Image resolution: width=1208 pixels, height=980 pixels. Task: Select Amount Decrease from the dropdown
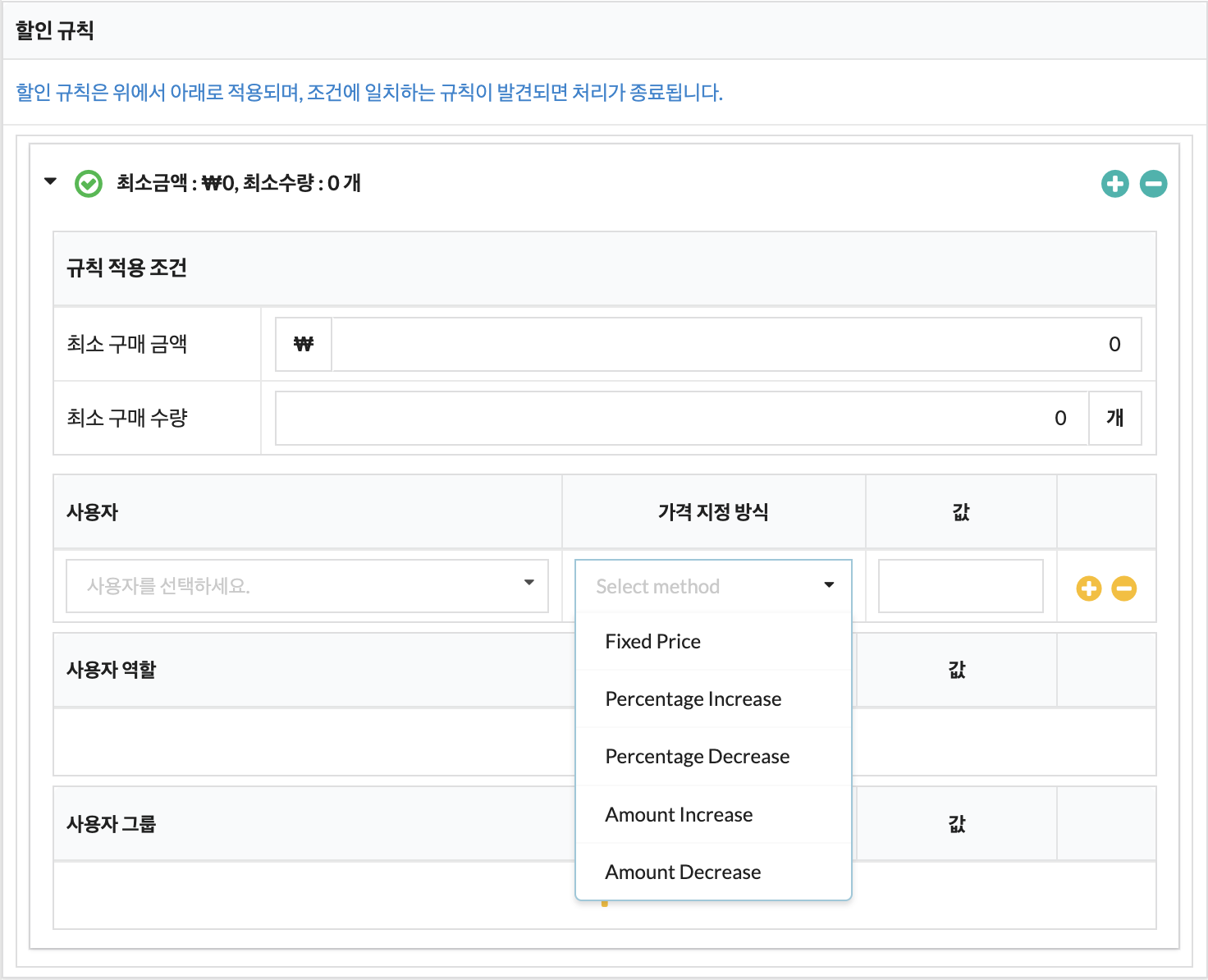coord(683,872)
